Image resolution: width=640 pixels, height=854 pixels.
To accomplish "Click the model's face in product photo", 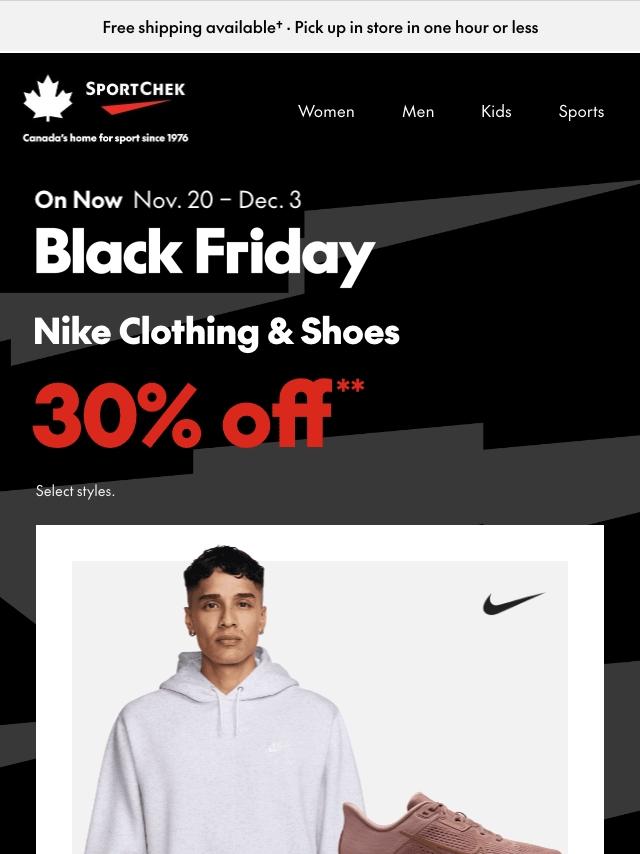I will [x=226, y=613].
